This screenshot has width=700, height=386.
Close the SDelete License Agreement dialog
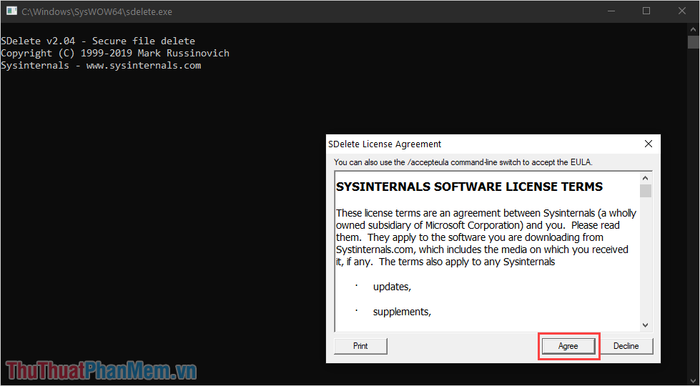(648, 144)
